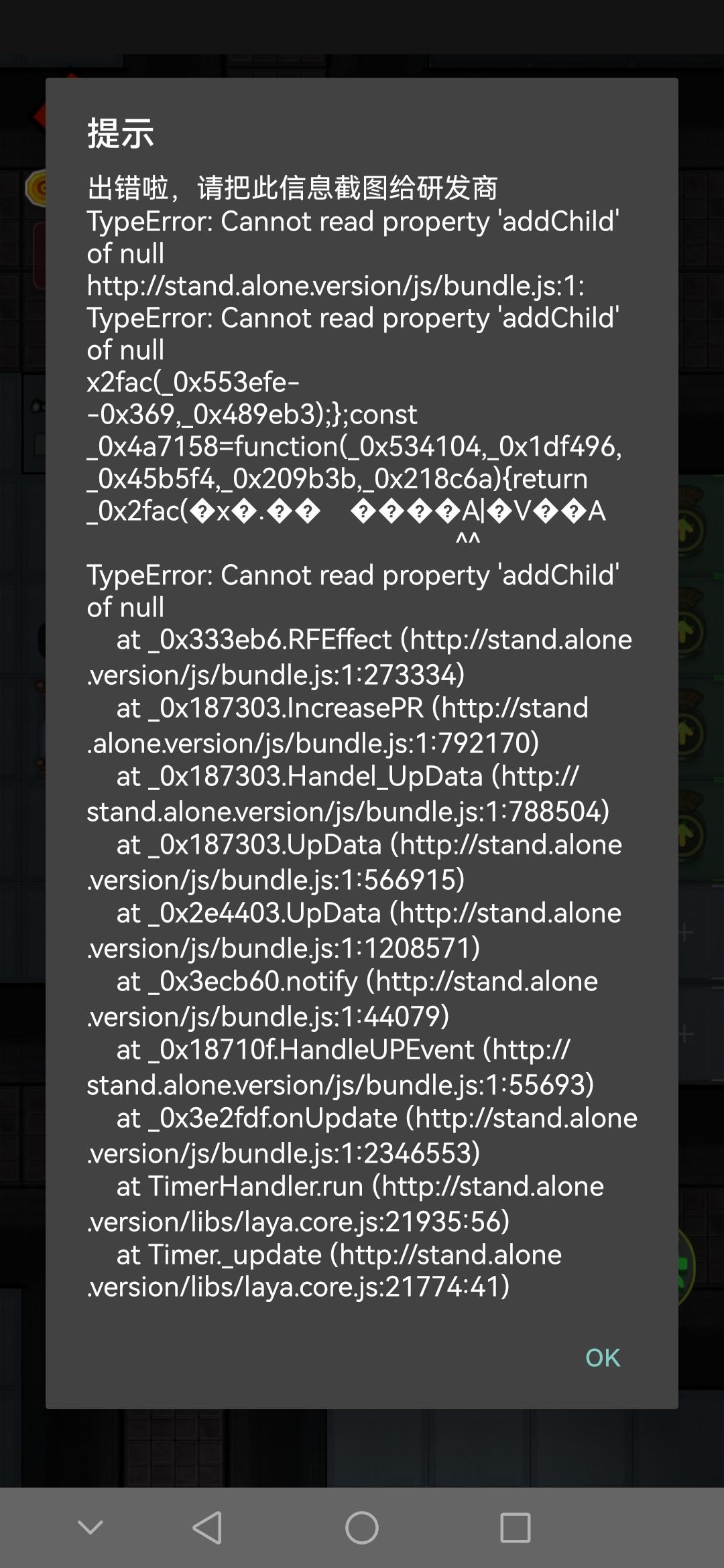724x1568 pixels.
Task: Tap the topmost yellow upgrade arrow badge
Action: [x=690, y=529]
